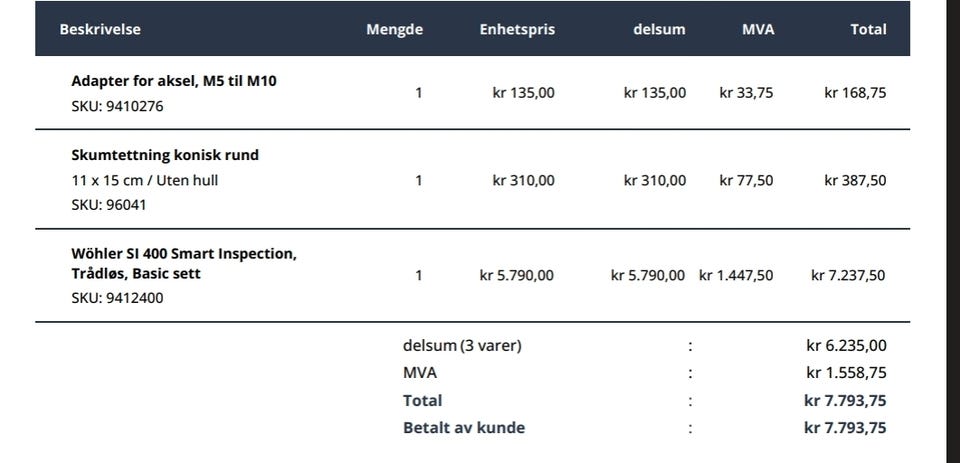
Task: Click the 11 x 15 cm / Uten hull variant
Action: pos(144,181)
